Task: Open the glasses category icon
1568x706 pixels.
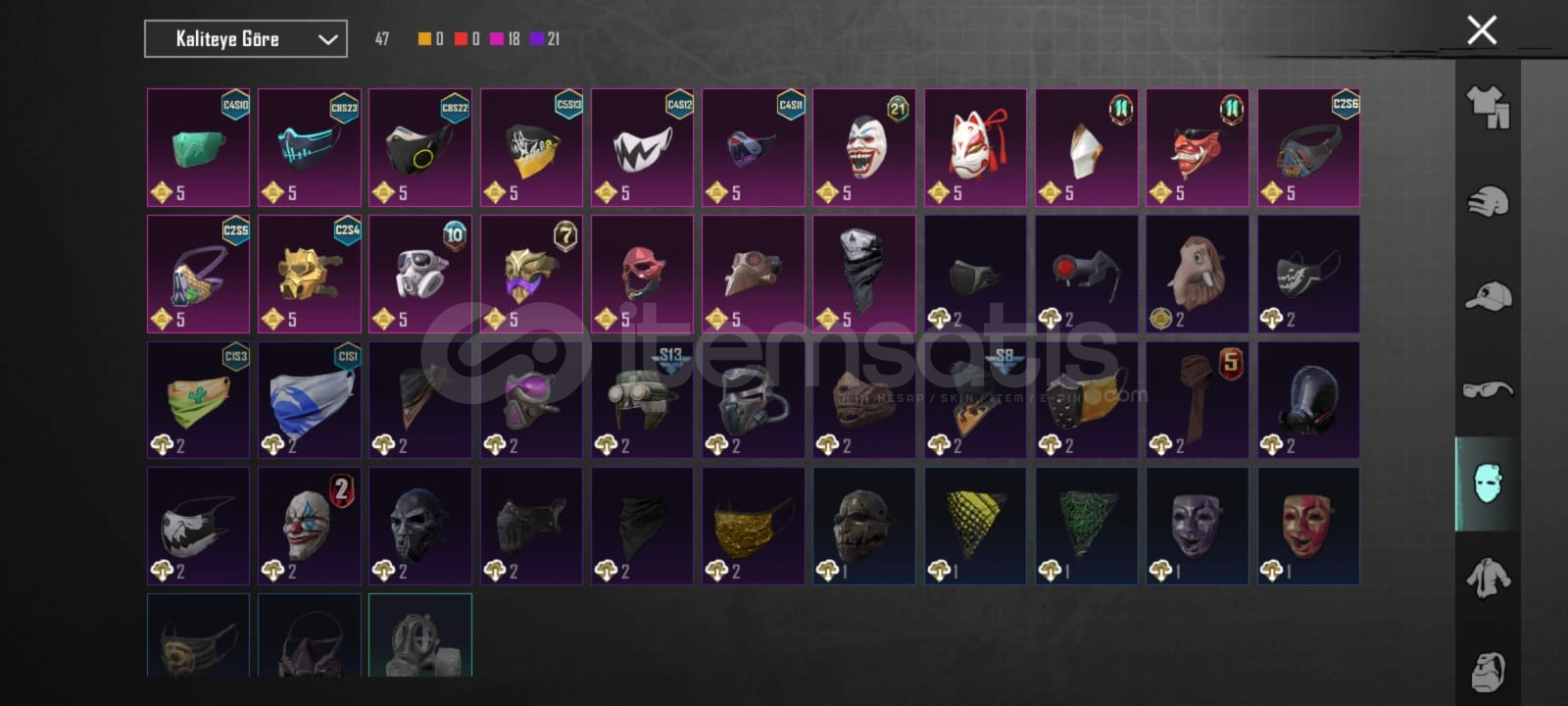Action: point(1488,389)
